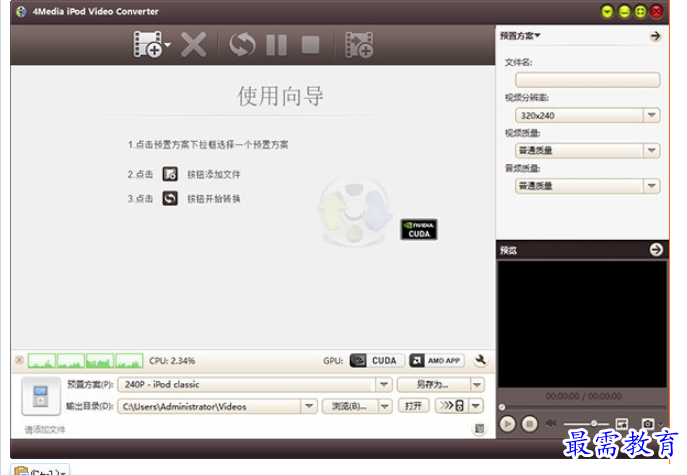This screenshot has width=687, height=475.
Task: Open the 视频质量 video quality dropdown
Action: tap(651, 150)
